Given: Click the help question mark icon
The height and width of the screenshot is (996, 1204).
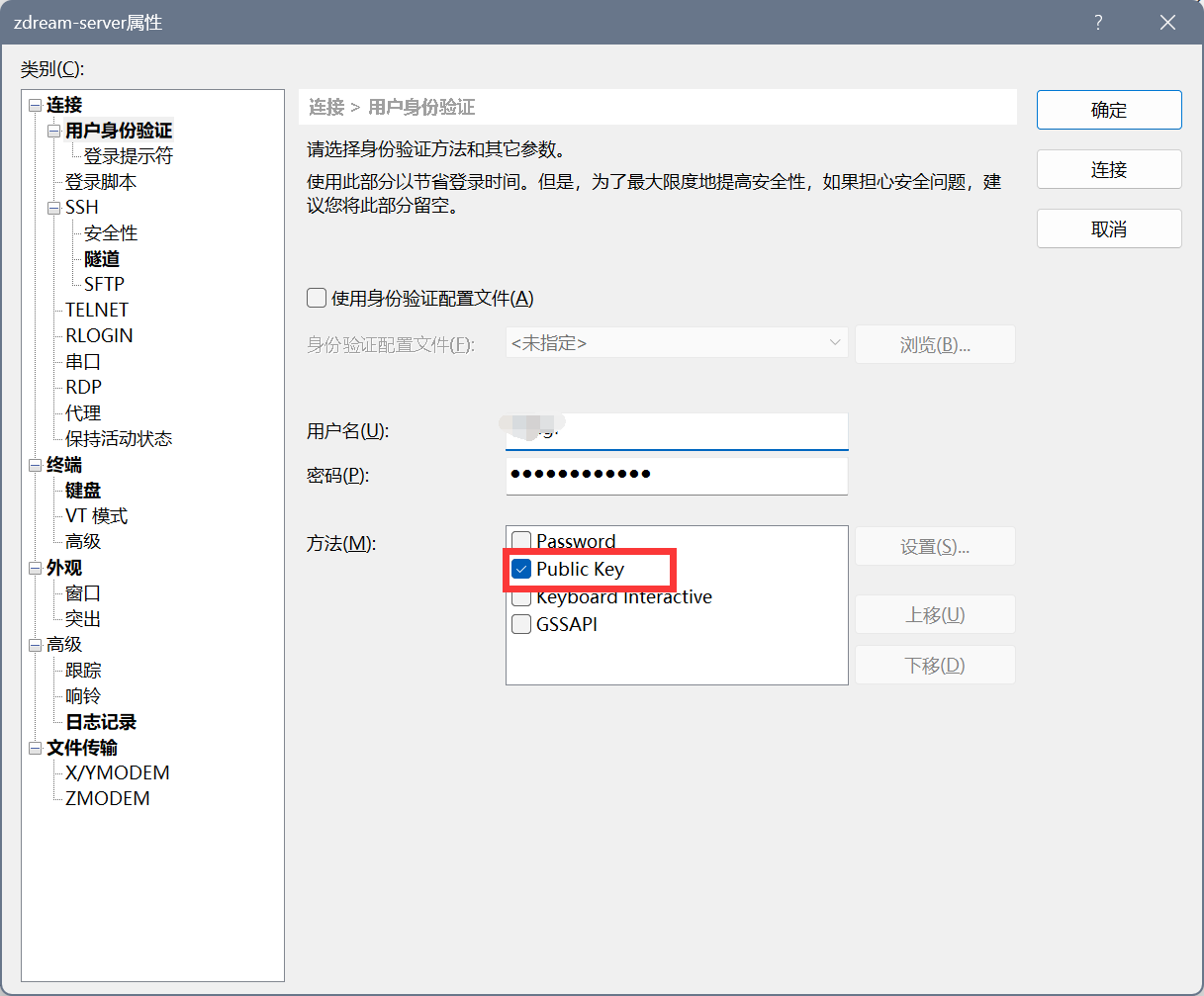Looking at the screenshot, I should [x=1098, y=23].
